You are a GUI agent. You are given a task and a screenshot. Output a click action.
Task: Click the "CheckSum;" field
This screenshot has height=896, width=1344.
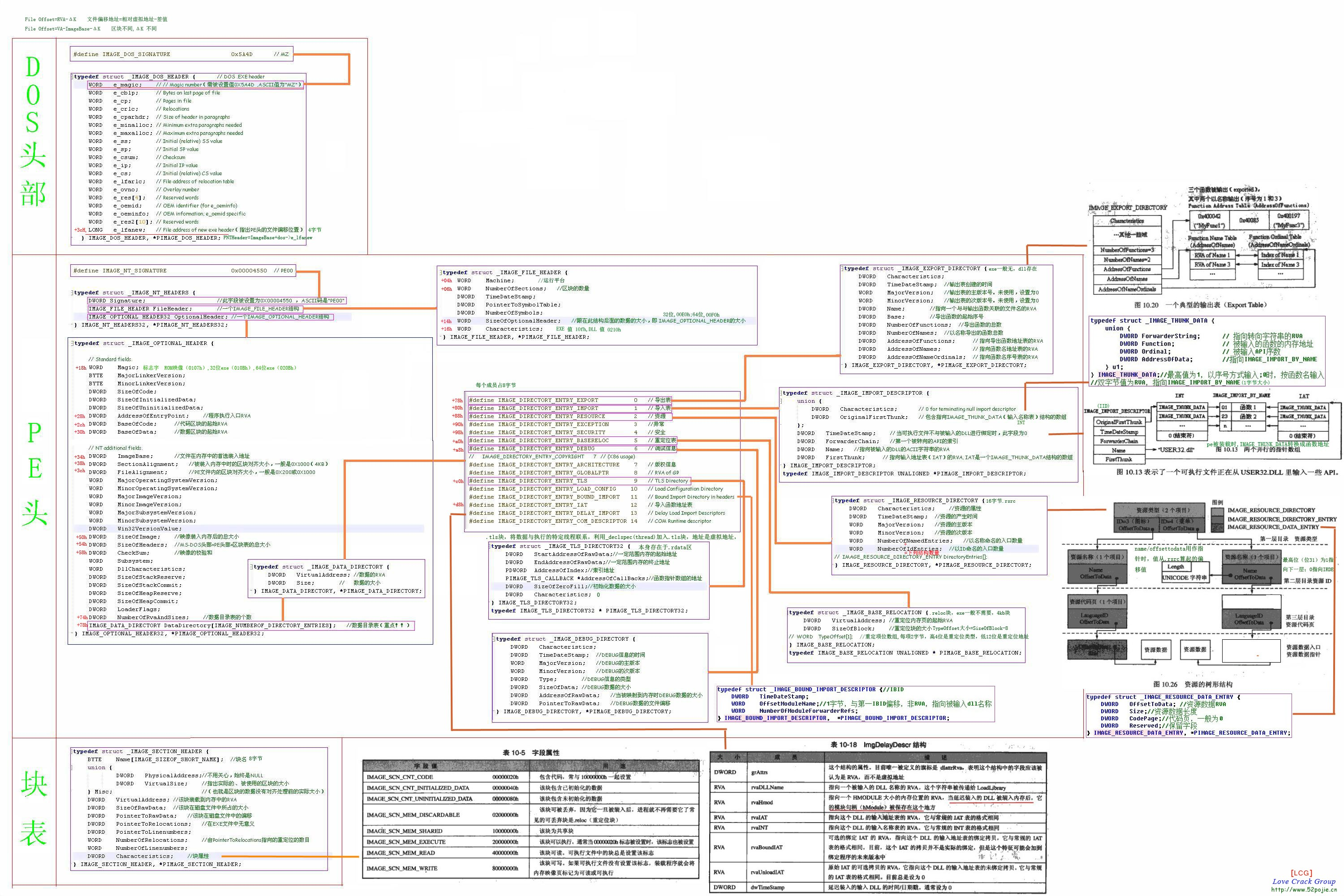[135, 553]
